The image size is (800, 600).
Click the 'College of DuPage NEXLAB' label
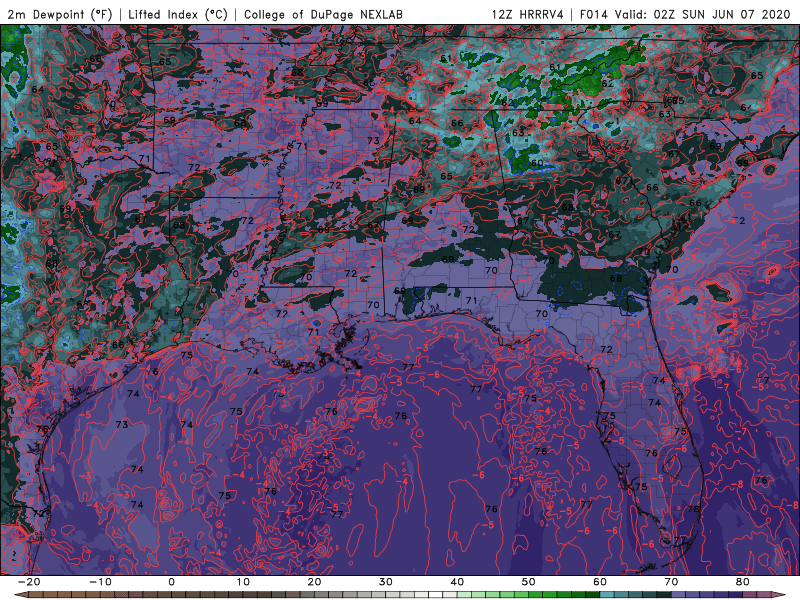click(x=323, y=14)
